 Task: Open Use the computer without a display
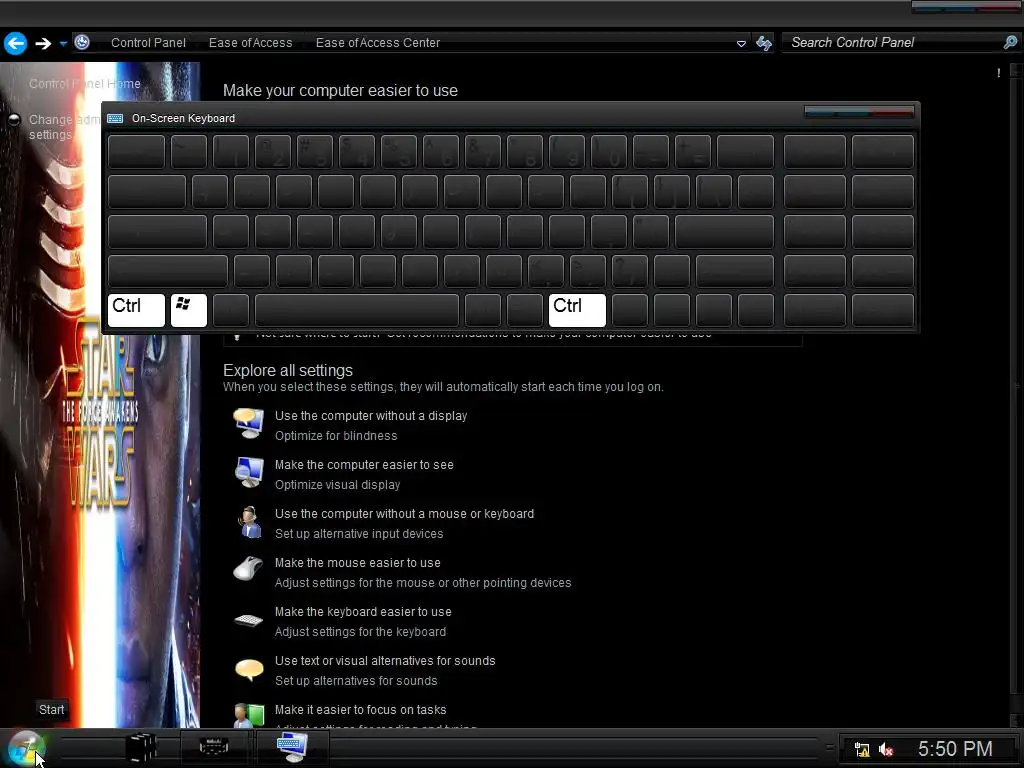point(370,416)
